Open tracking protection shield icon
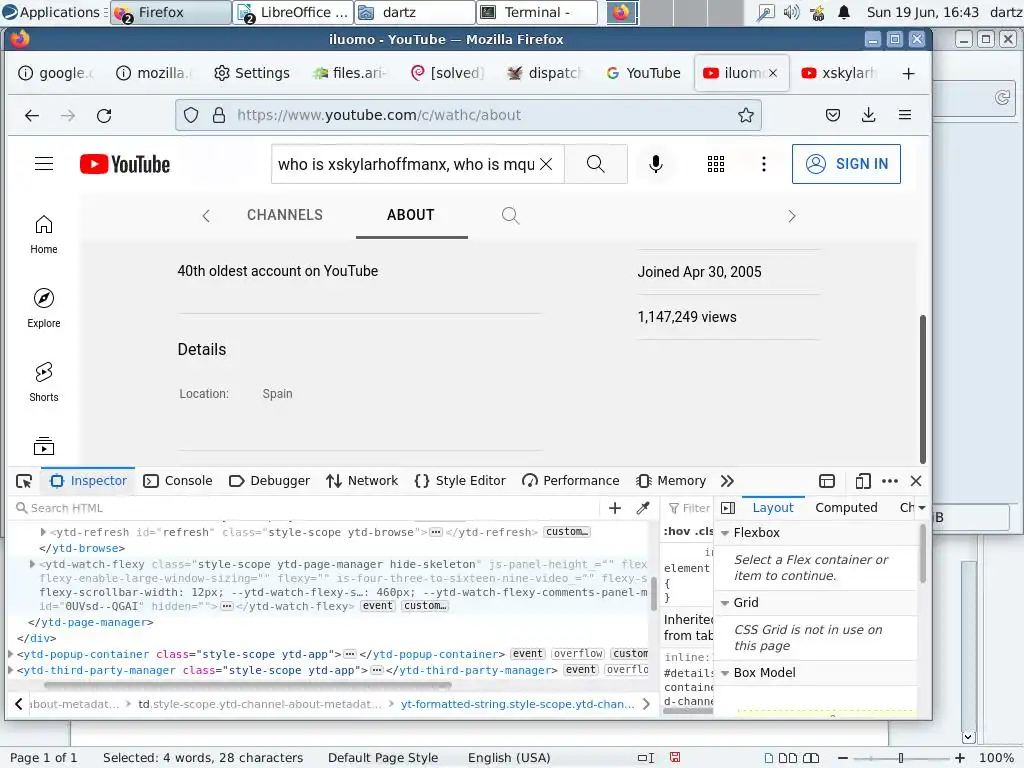Screen dimensions: 1024x768 click(191, 116)
